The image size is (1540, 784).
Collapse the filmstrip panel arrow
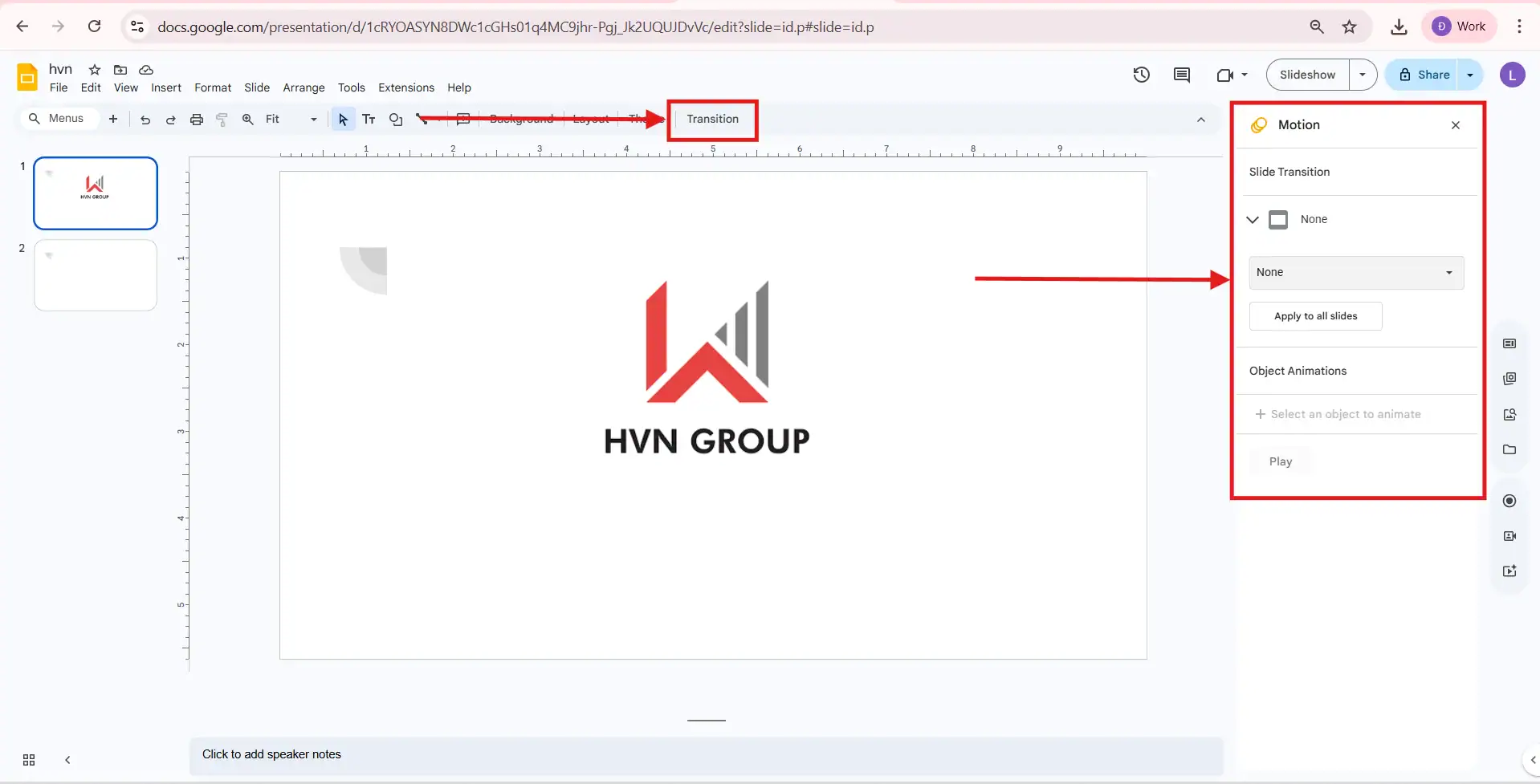point(67,760)
